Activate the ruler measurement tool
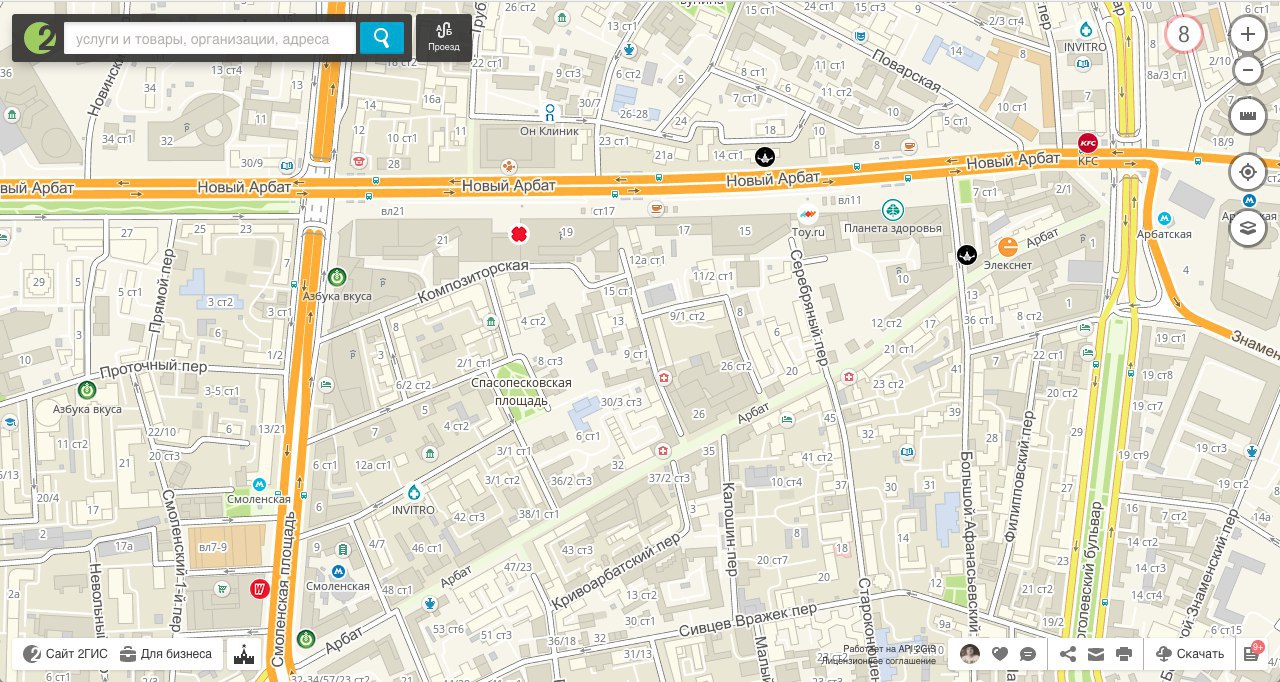1280x682 pixels. tap(1247, 116)
